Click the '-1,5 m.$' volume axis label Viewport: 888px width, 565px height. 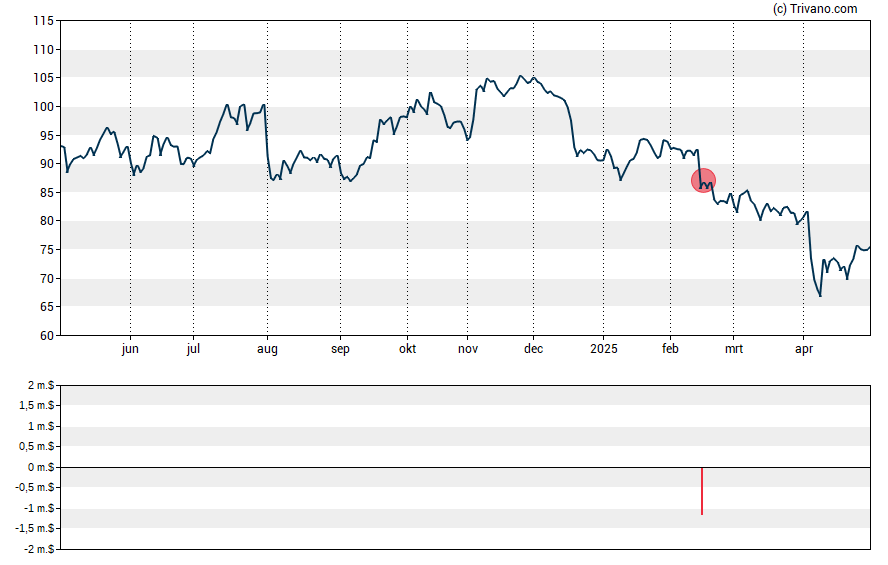(x=35, y=529)
